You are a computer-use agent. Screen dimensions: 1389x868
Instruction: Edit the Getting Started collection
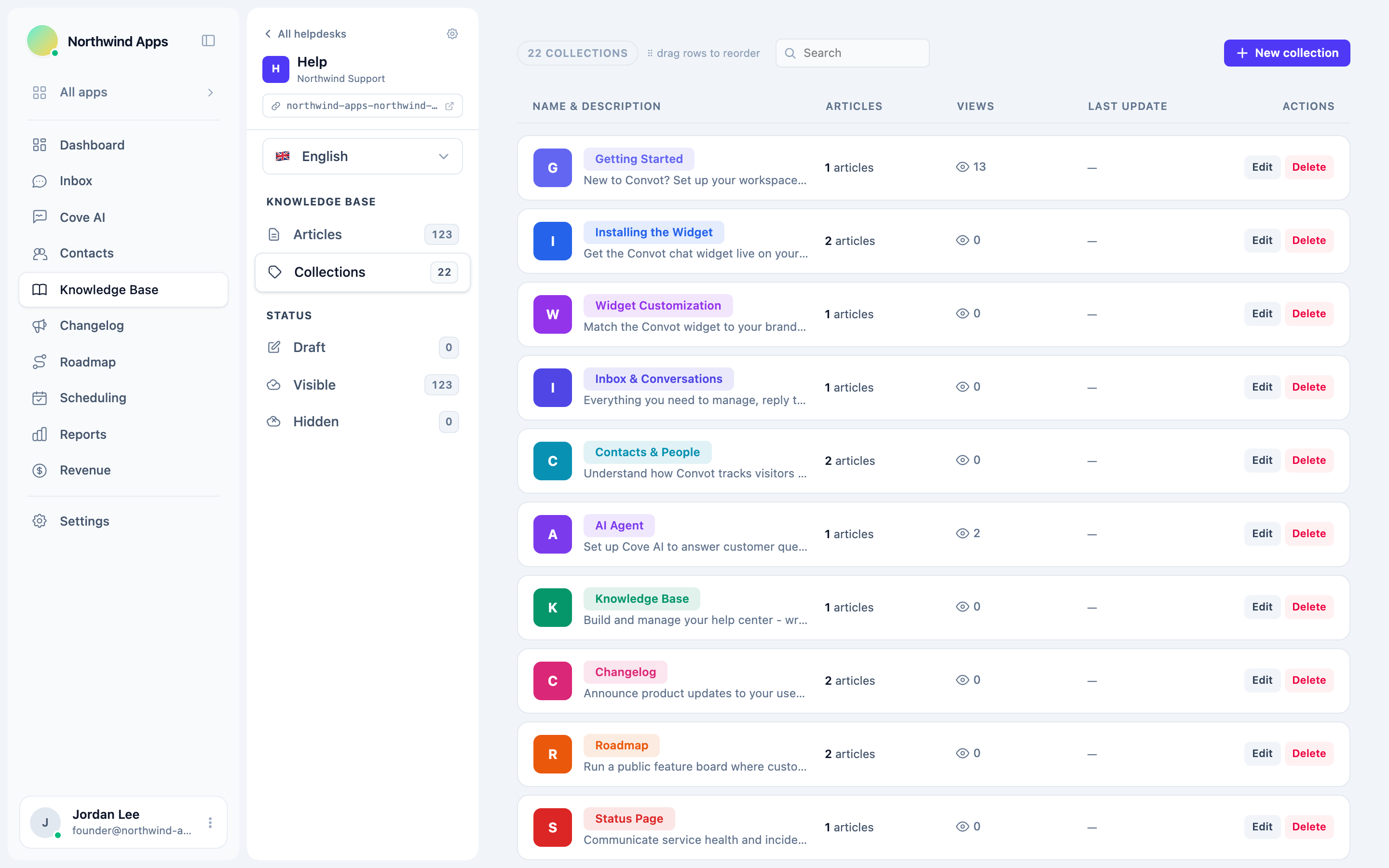(1262, 167)
